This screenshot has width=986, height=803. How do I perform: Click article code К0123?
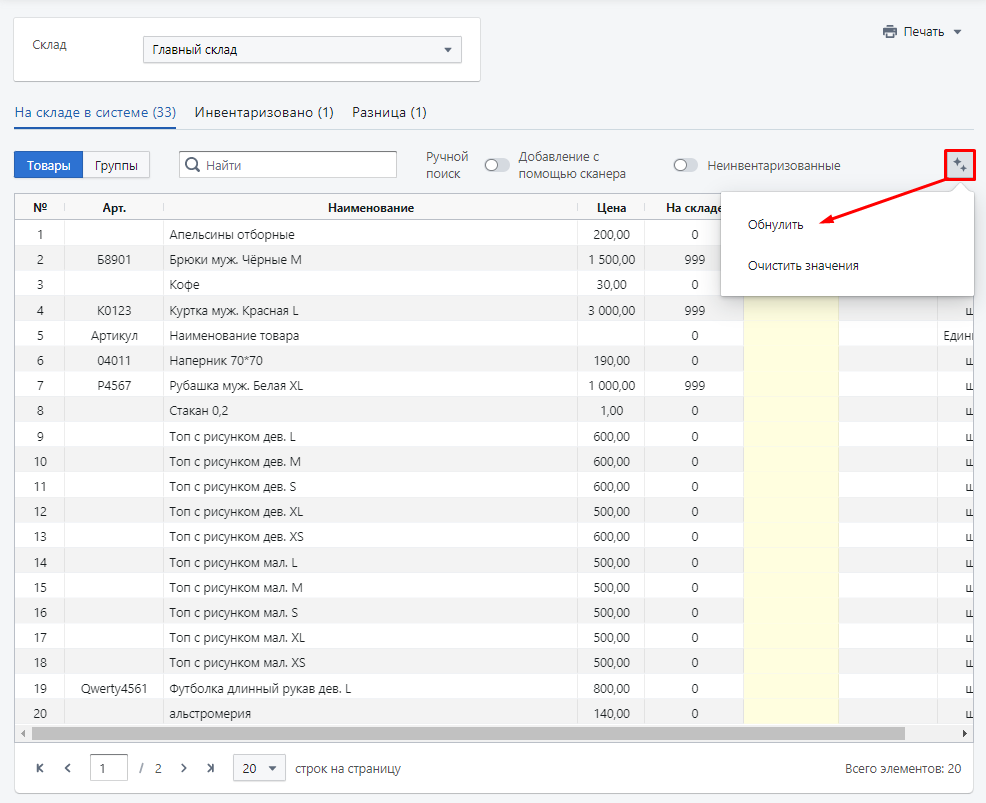114,311
